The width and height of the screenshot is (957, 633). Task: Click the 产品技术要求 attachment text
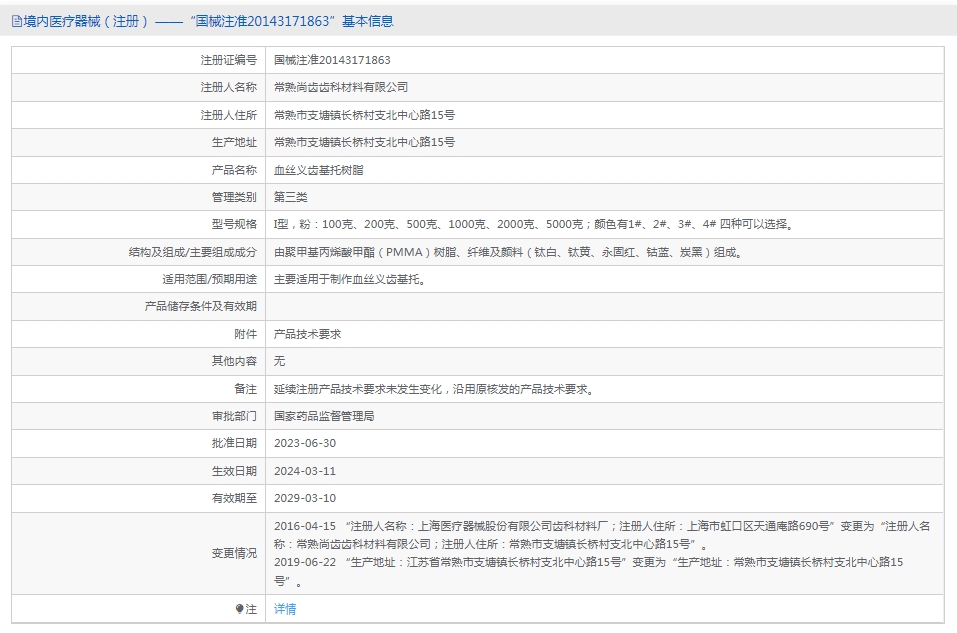(308, 334)
